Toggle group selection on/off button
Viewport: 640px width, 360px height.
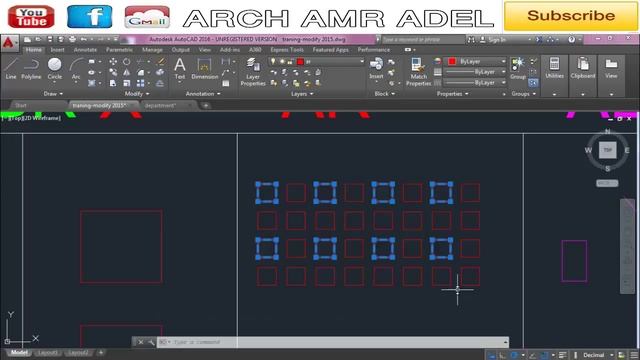coord(533,83)
